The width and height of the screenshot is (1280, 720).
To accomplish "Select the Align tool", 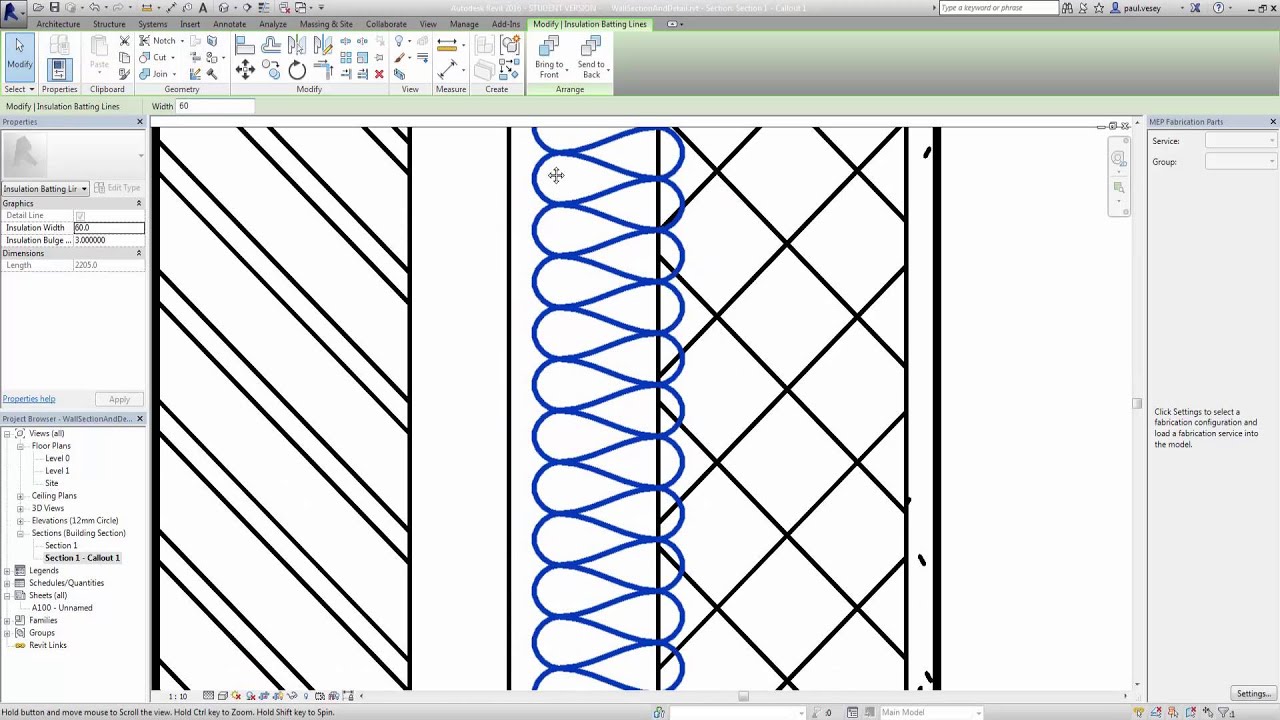I will tap(245, 45).
